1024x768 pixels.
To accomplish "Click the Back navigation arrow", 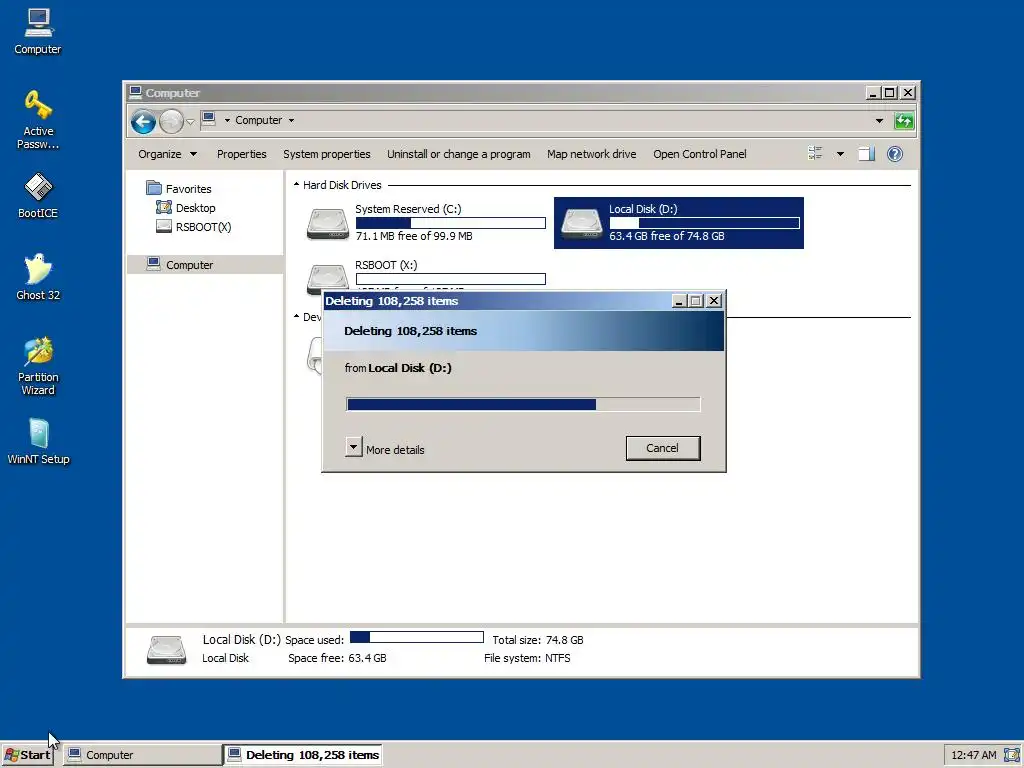I will [x=143, y=121].
